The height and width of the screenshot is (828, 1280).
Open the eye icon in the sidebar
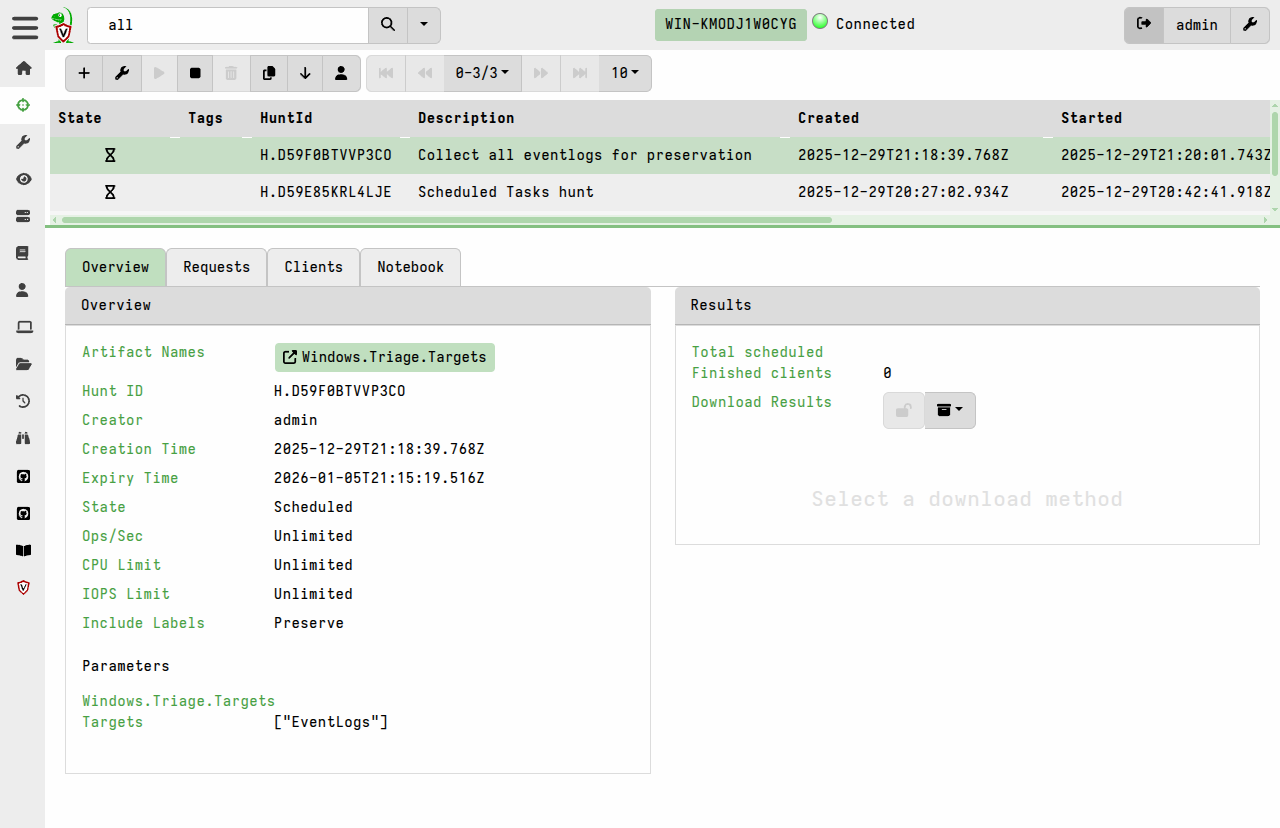point(23,179)
